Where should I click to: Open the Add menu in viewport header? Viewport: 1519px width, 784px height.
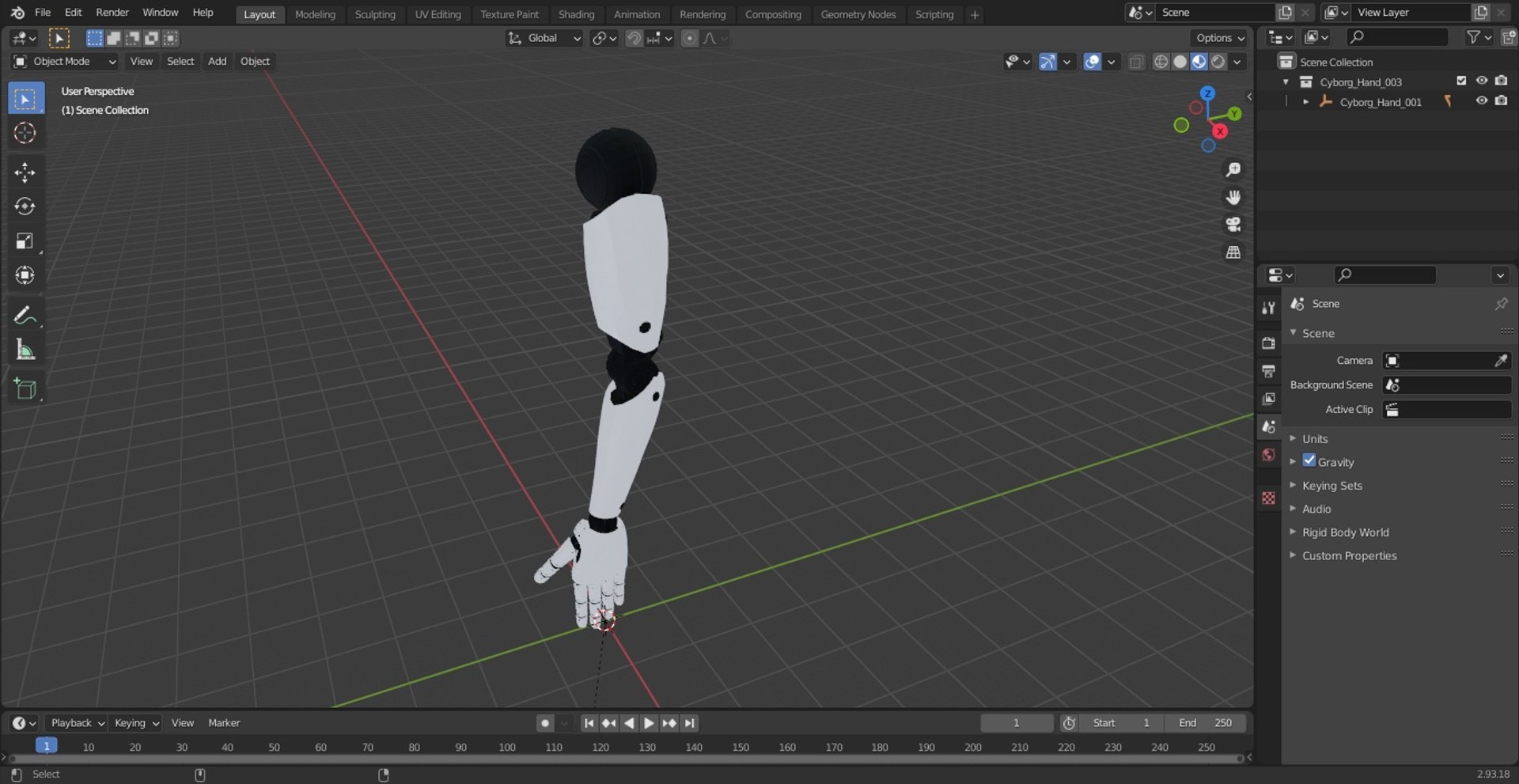coord(217,62)
